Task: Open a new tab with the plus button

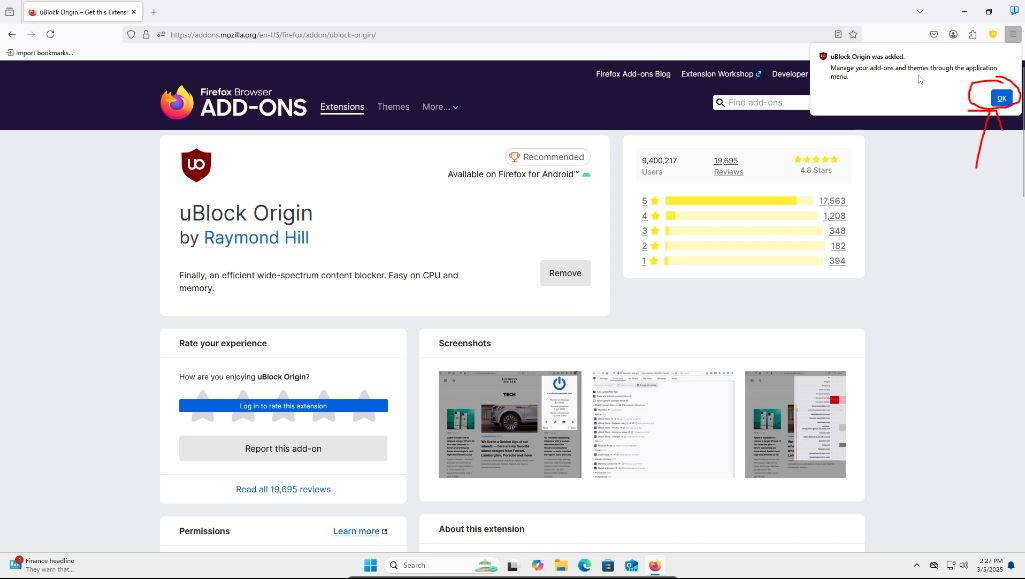Action: click(x=154, y=12)
